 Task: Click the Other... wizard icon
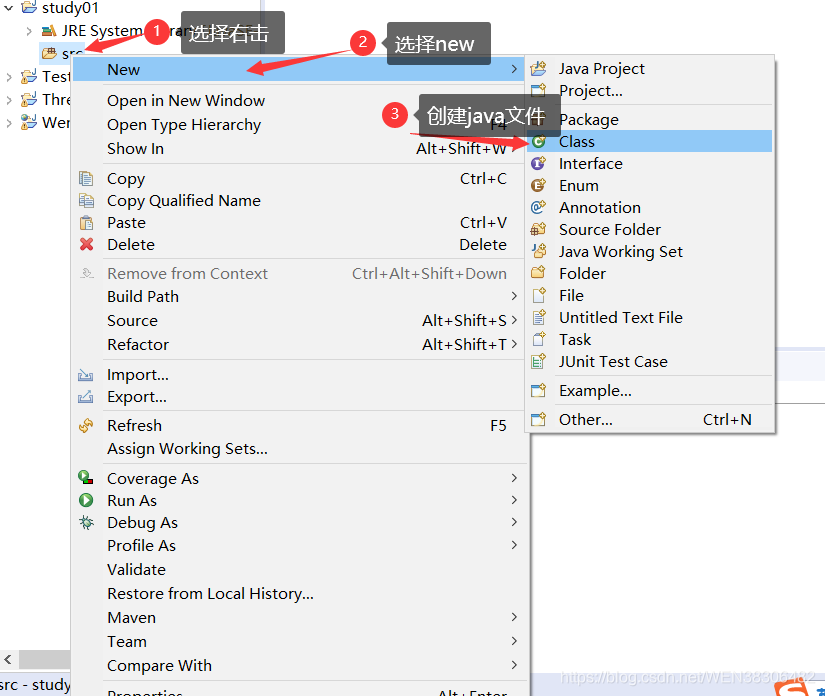click(x=538, y=419)
